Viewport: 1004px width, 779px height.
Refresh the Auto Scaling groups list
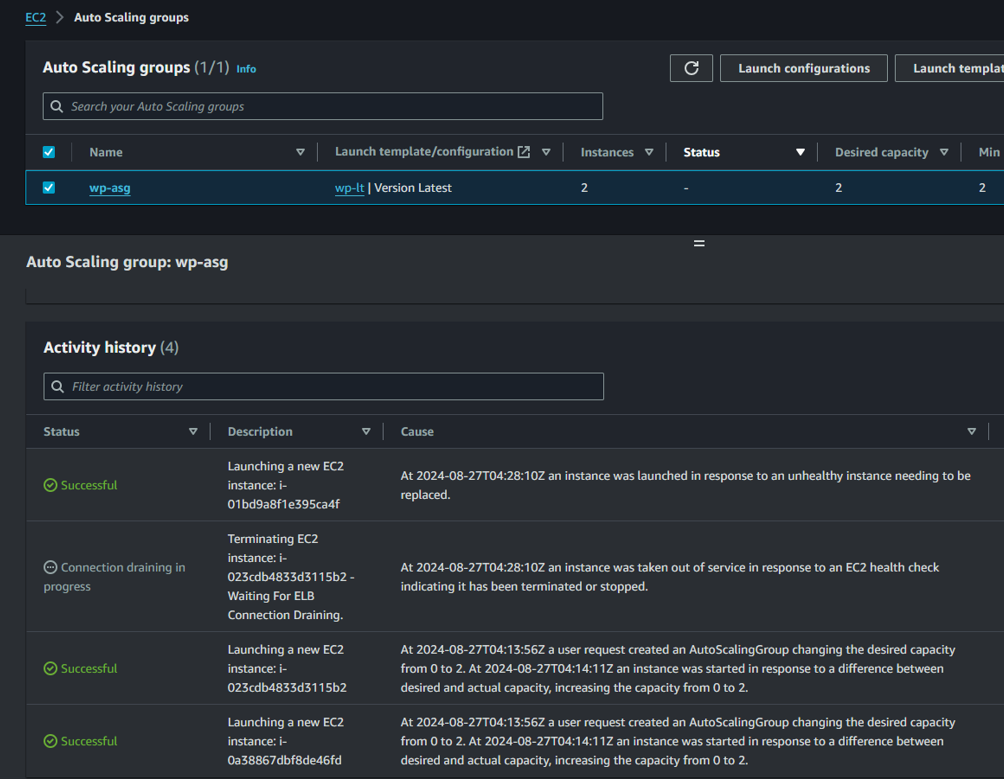(x=691, y=68)
